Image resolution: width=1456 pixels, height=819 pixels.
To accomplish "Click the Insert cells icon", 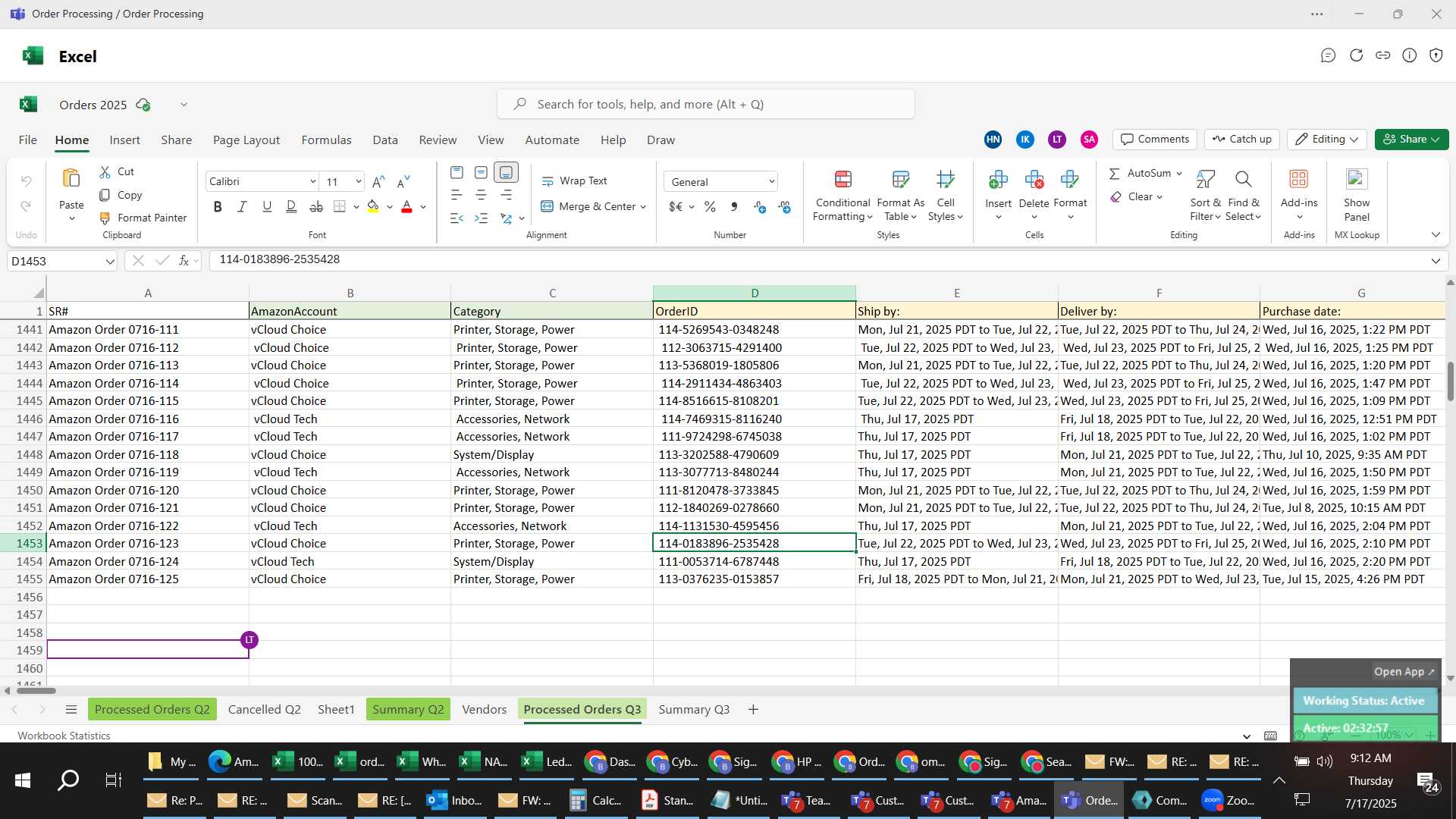I will 998,180.
